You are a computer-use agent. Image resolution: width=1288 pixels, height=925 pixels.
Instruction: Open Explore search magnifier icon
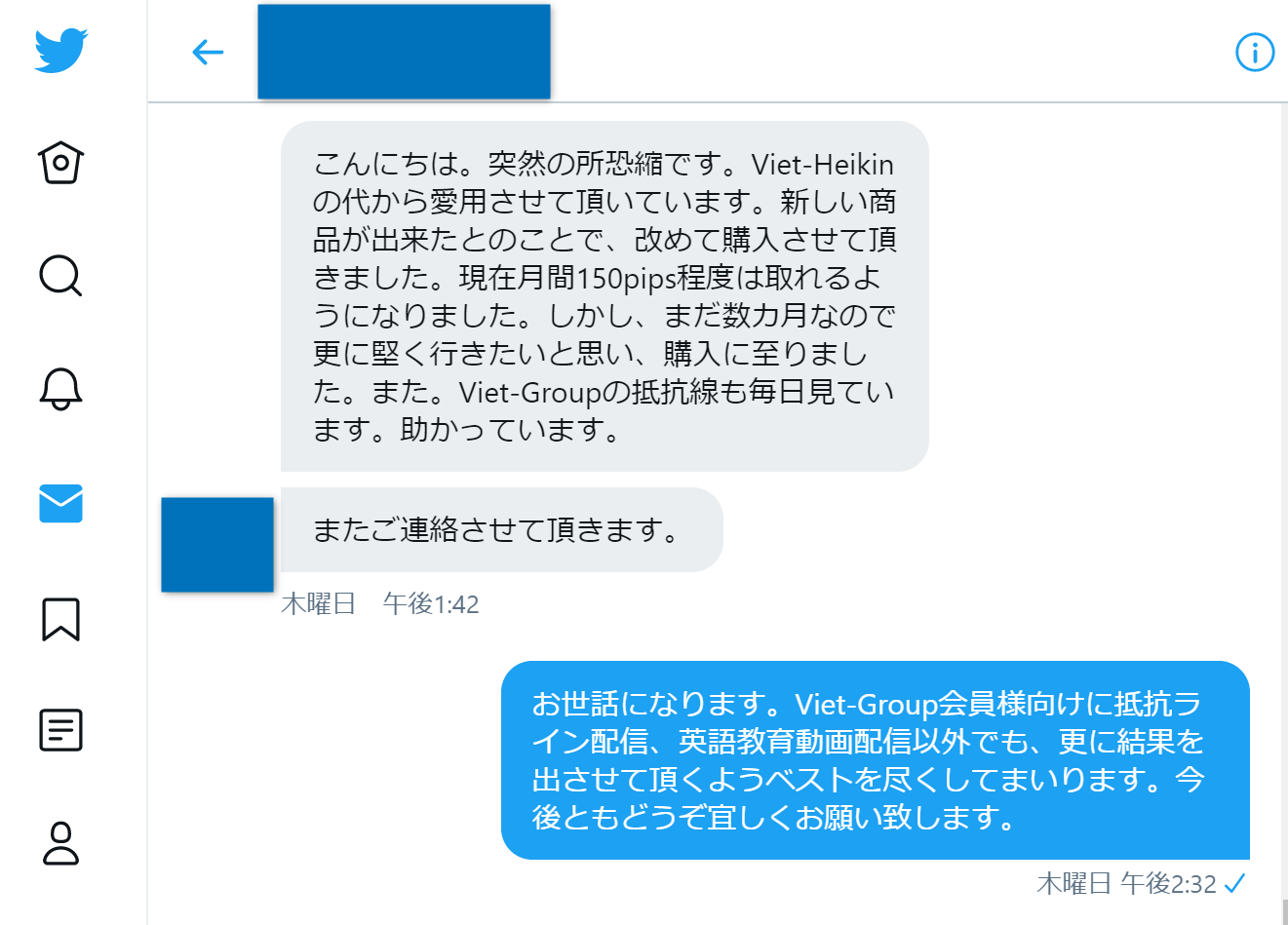pos(60,276)
